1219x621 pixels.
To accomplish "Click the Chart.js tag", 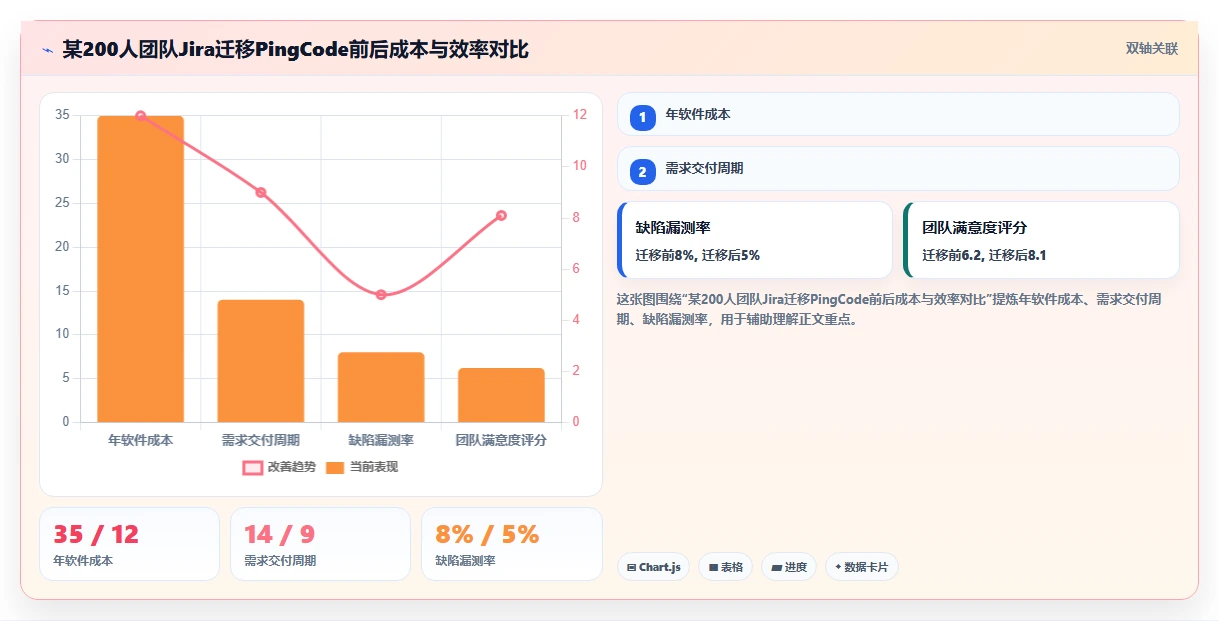I will coord(653,567).
